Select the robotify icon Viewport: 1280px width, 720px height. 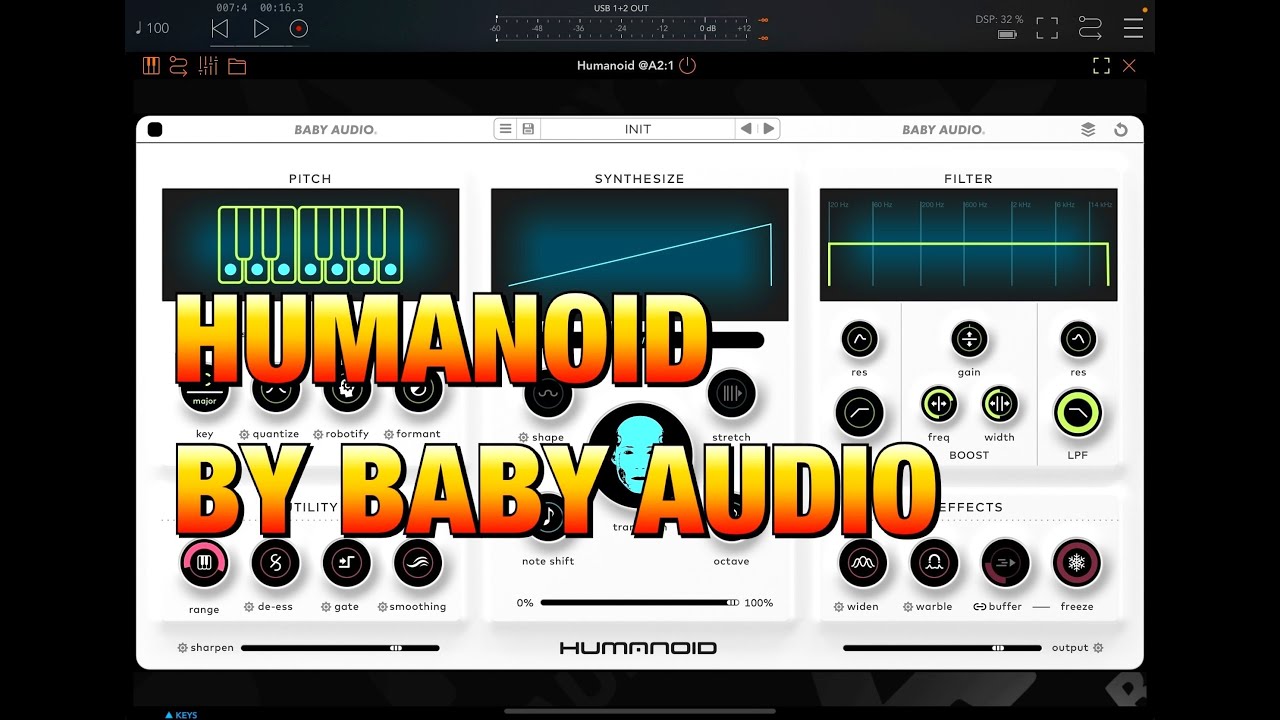tap(347, 393)
